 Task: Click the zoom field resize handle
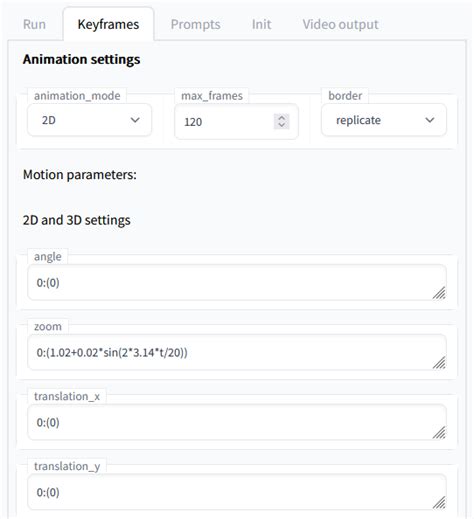tap(439, 363)
